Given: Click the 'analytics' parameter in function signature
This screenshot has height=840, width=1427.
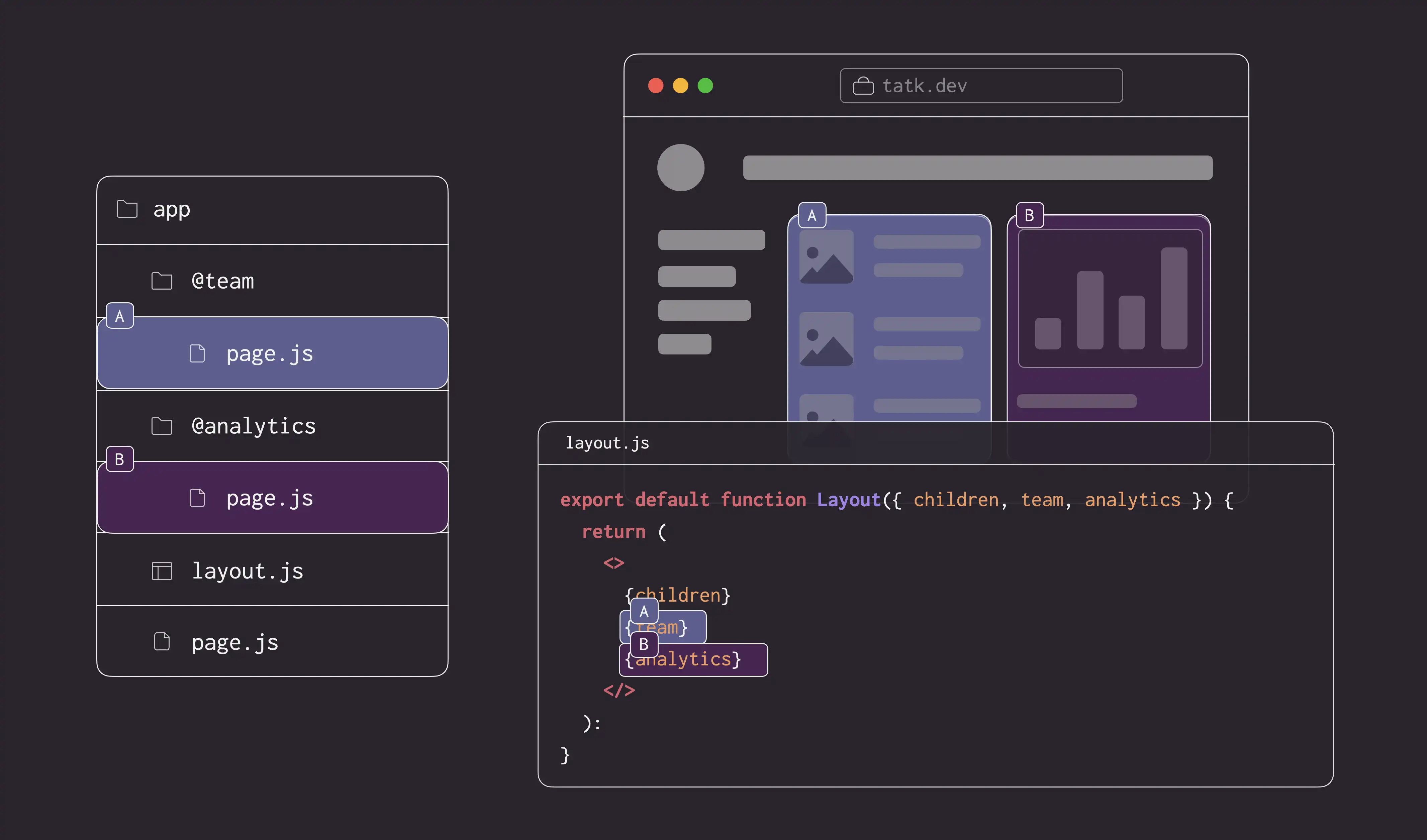Looking at the screenshot, I should (1133, 500).
